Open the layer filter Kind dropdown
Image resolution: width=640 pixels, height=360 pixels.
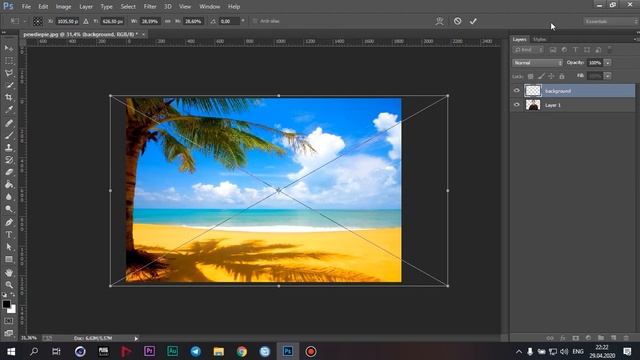tap(528, 50)
